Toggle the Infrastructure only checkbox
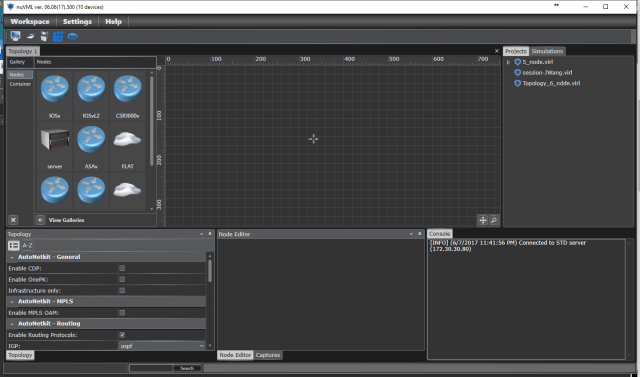640x377 pixels. (122, 290)
